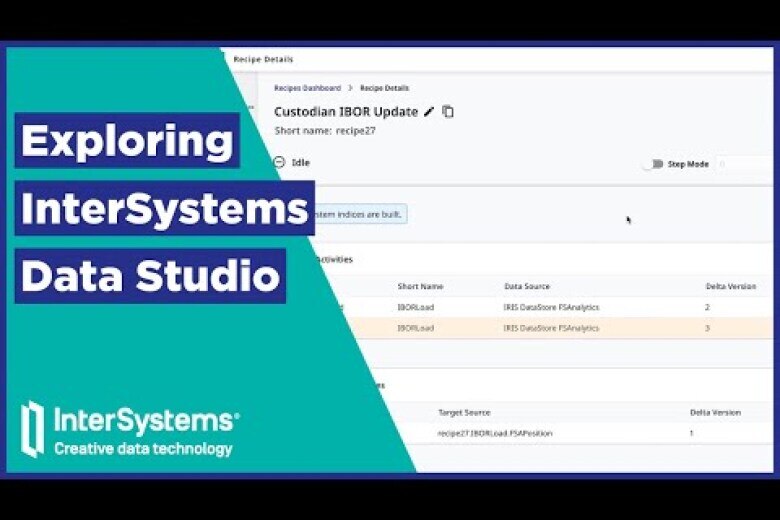Click IRIS DataStore FSAnalytics in first row
Viewport: 780px width, 520px height.
tap(551, 308)
